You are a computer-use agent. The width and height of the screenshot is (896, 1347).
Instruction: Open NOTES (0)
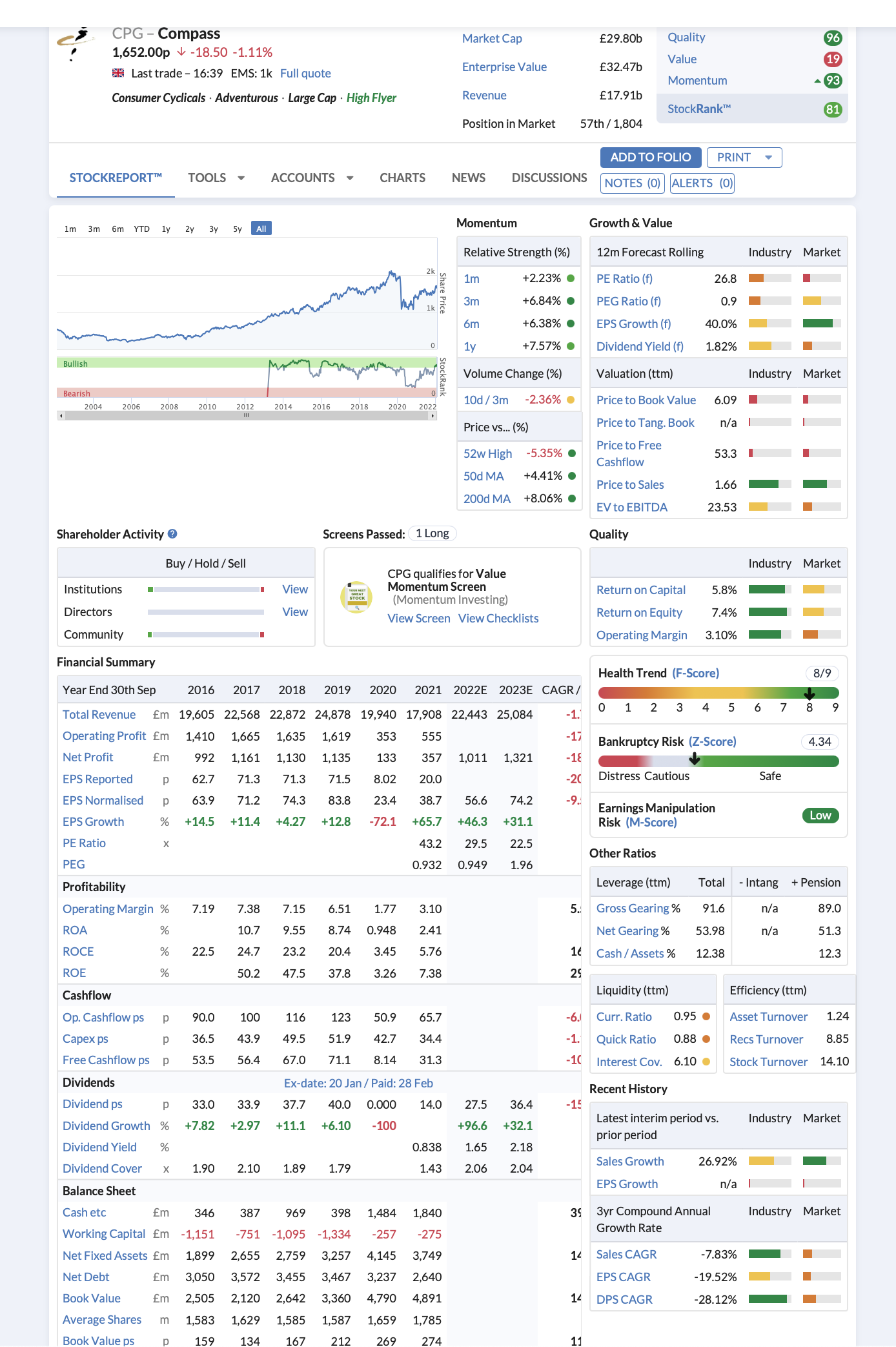point(633,183)
